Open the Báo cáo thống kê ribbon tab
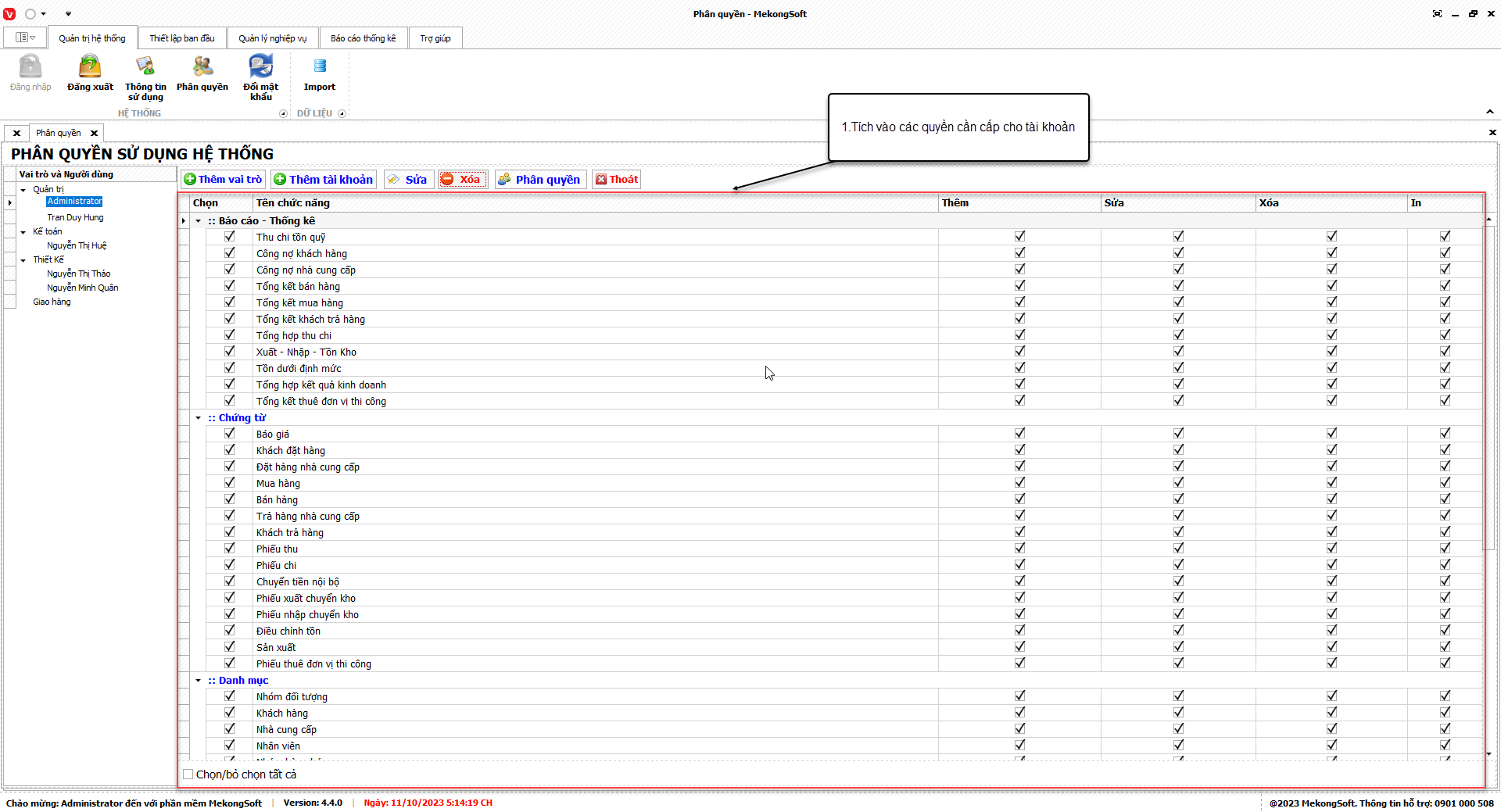This screenshot has width=1501, height=812. point(364,38)
